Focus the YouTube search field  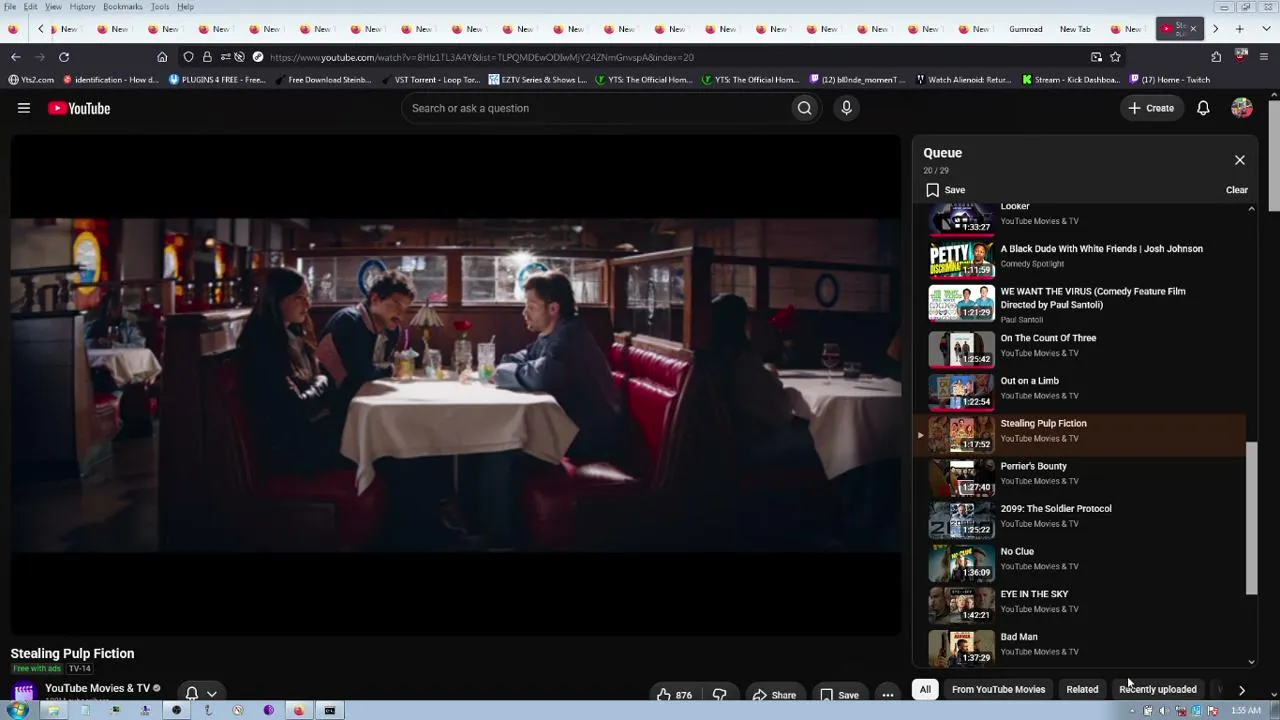595,108
